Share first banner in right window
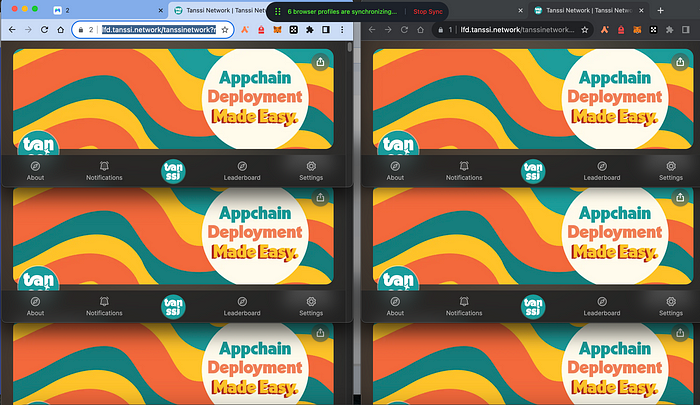 tap(680, 62)
